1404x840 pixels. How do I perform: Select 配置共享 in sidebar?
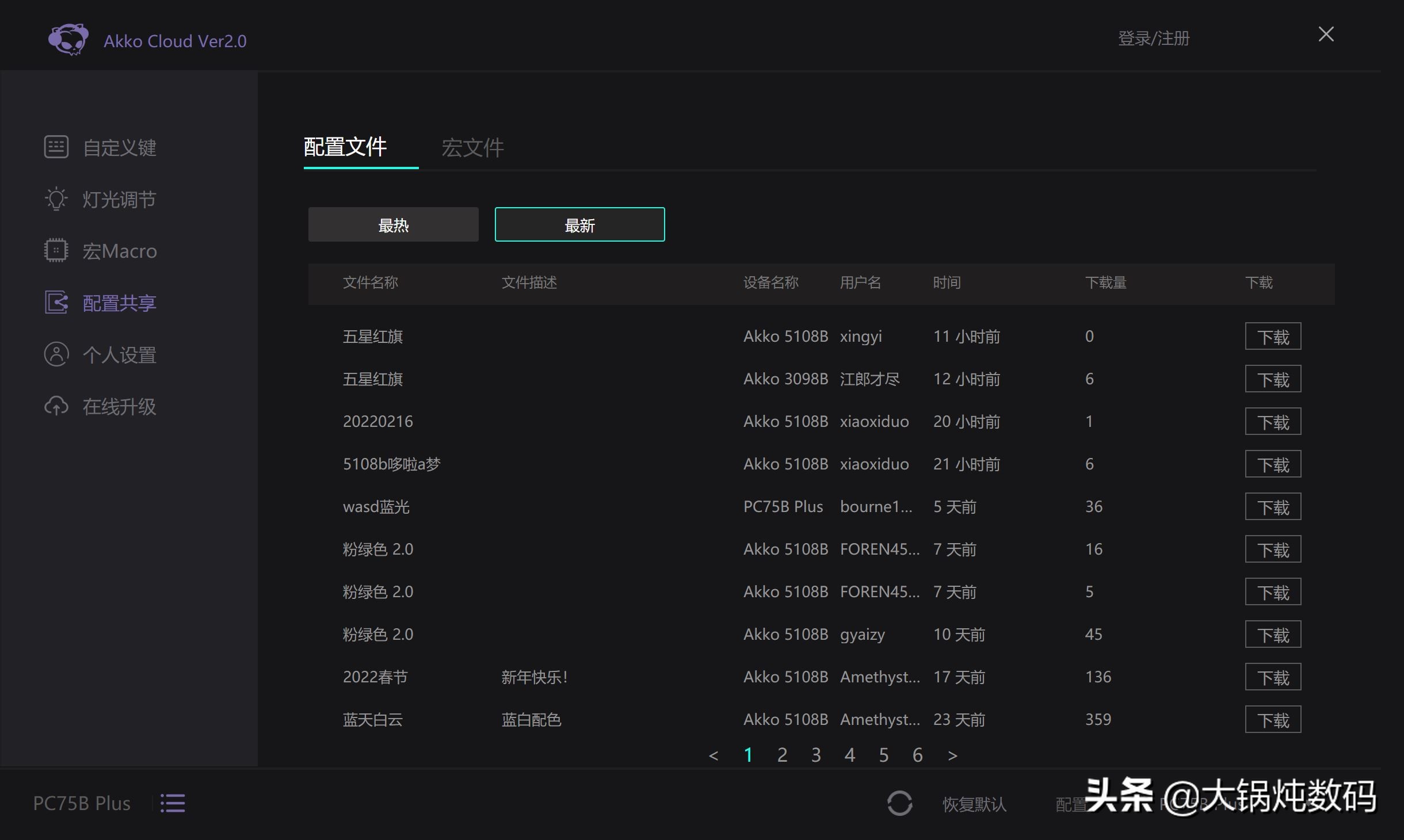[119, 303]
